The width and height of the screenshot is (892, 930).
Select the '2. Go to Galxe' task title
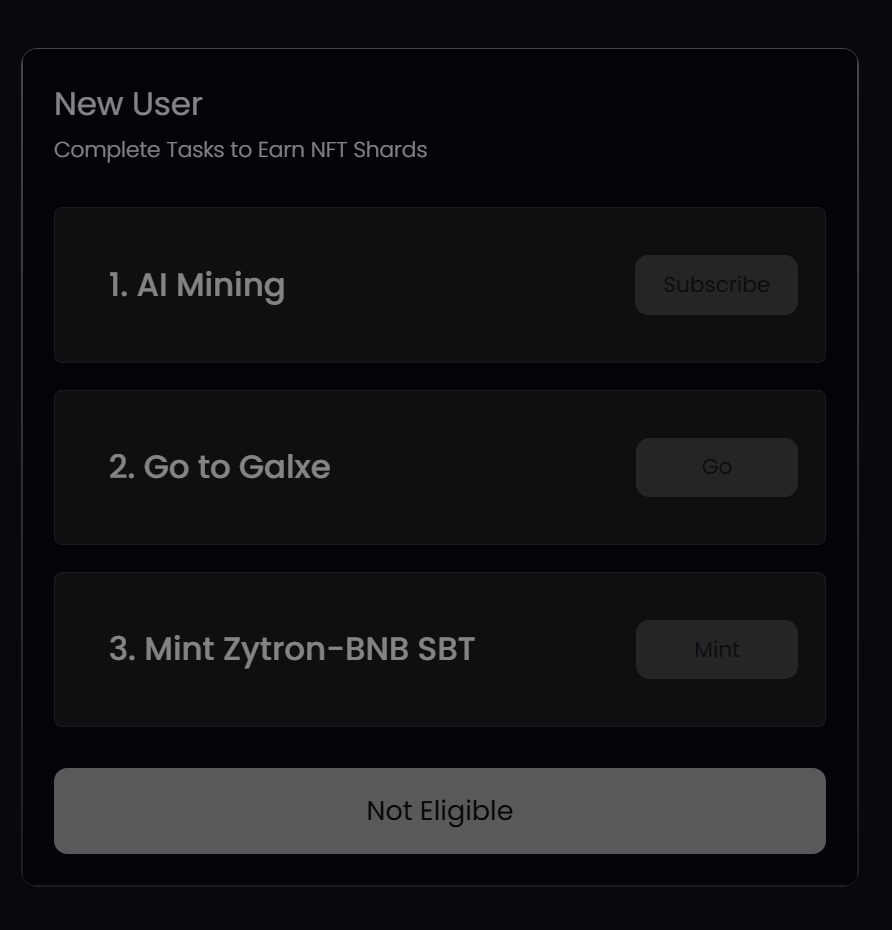219,467
